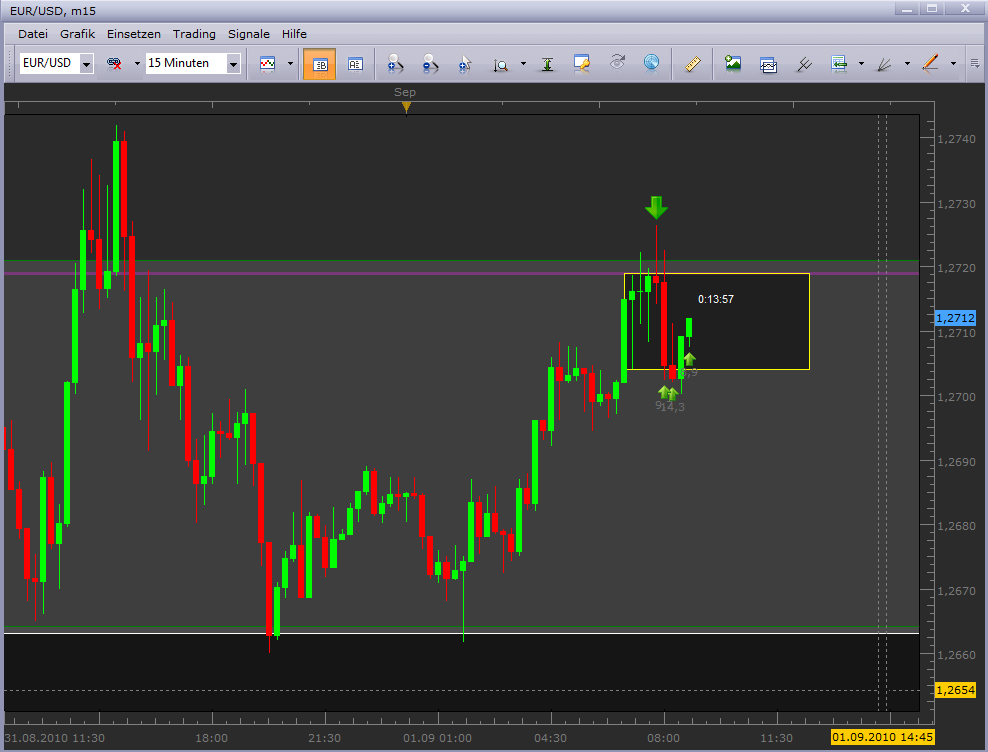This screenshot has height=752, width=988.
Task: Open the Signale menu
Action: 249,34
